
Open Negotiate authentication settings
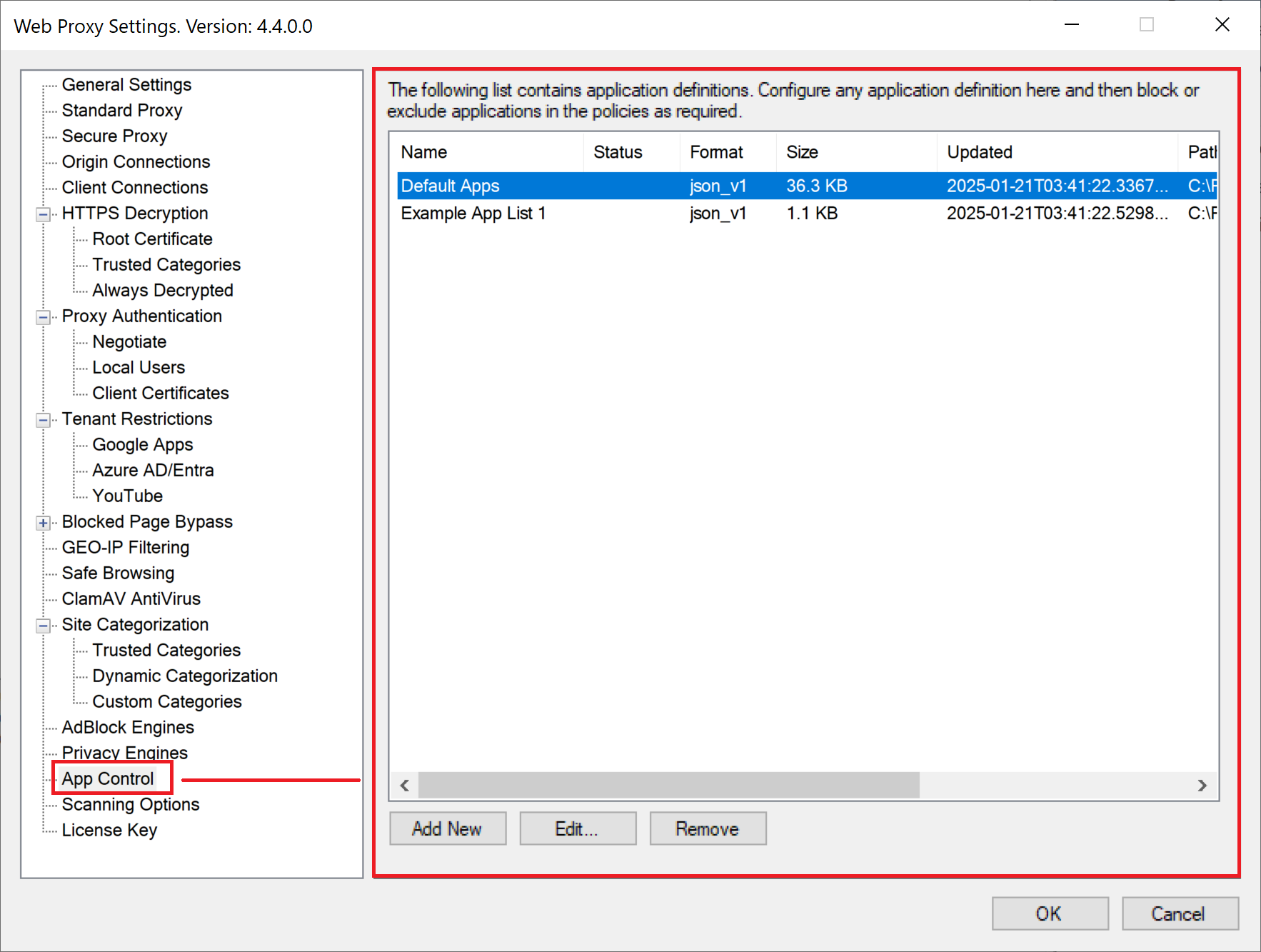click(129, 342)
